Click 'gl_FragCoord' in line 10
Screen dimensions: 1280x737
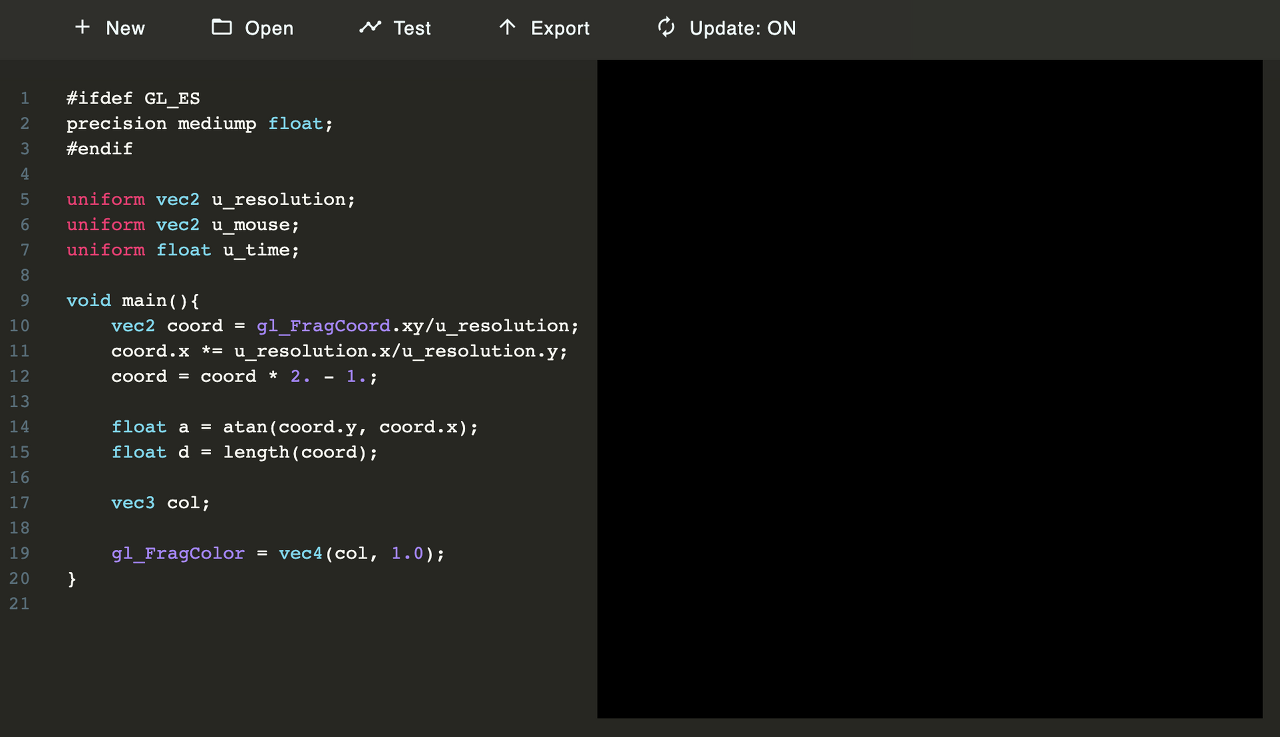323,326
